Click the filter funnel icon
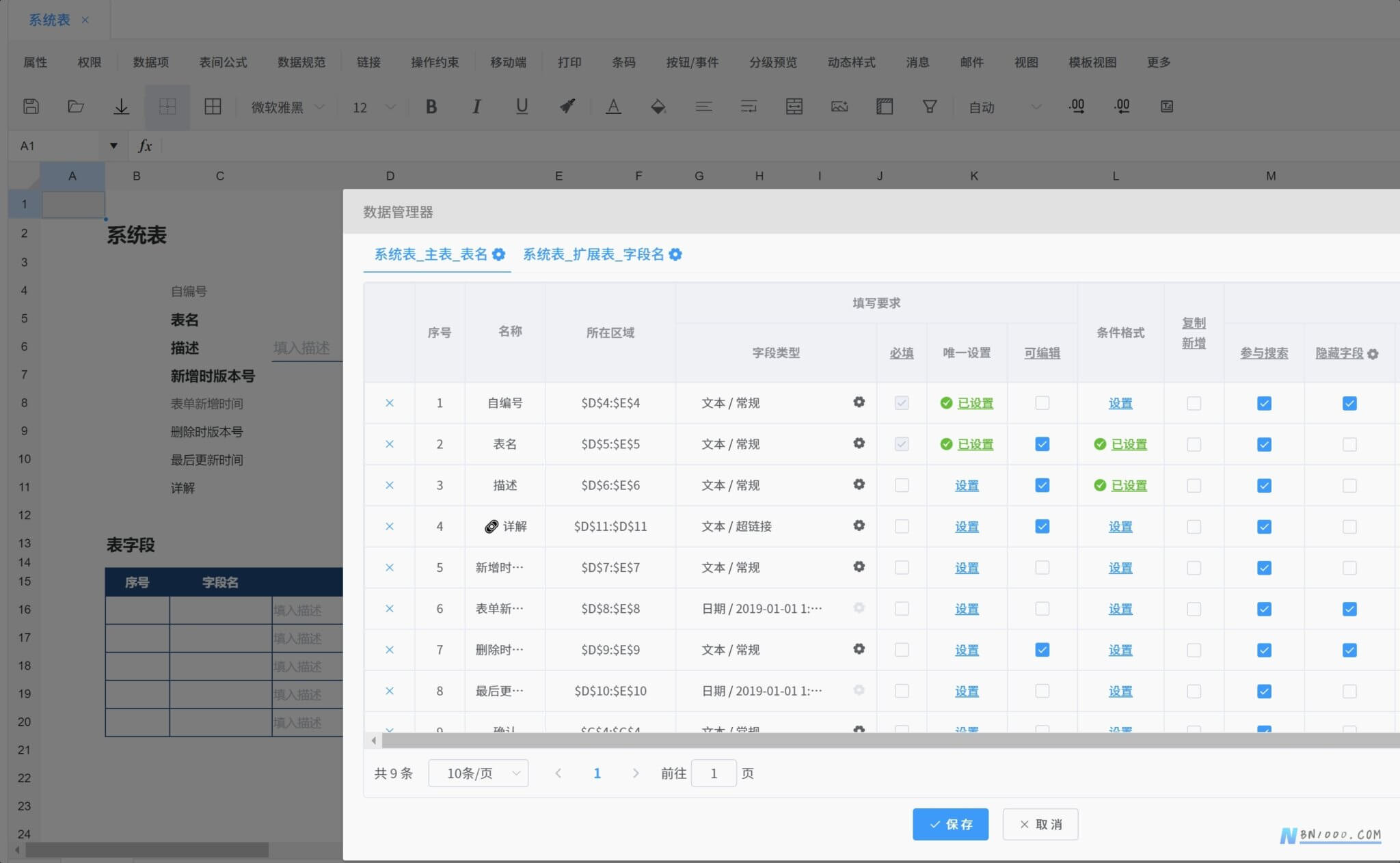Image resolution: width=1400 pixels, height=863 pixels. point(930,107)
